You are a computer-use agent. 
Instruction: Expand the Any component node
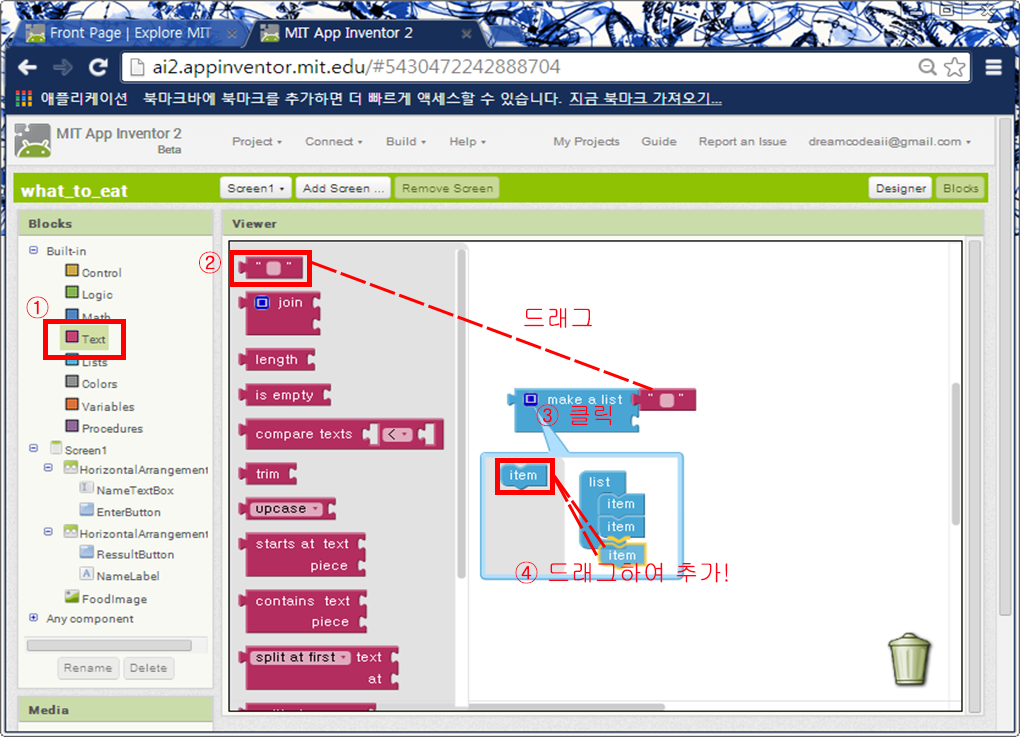point(34,617)
